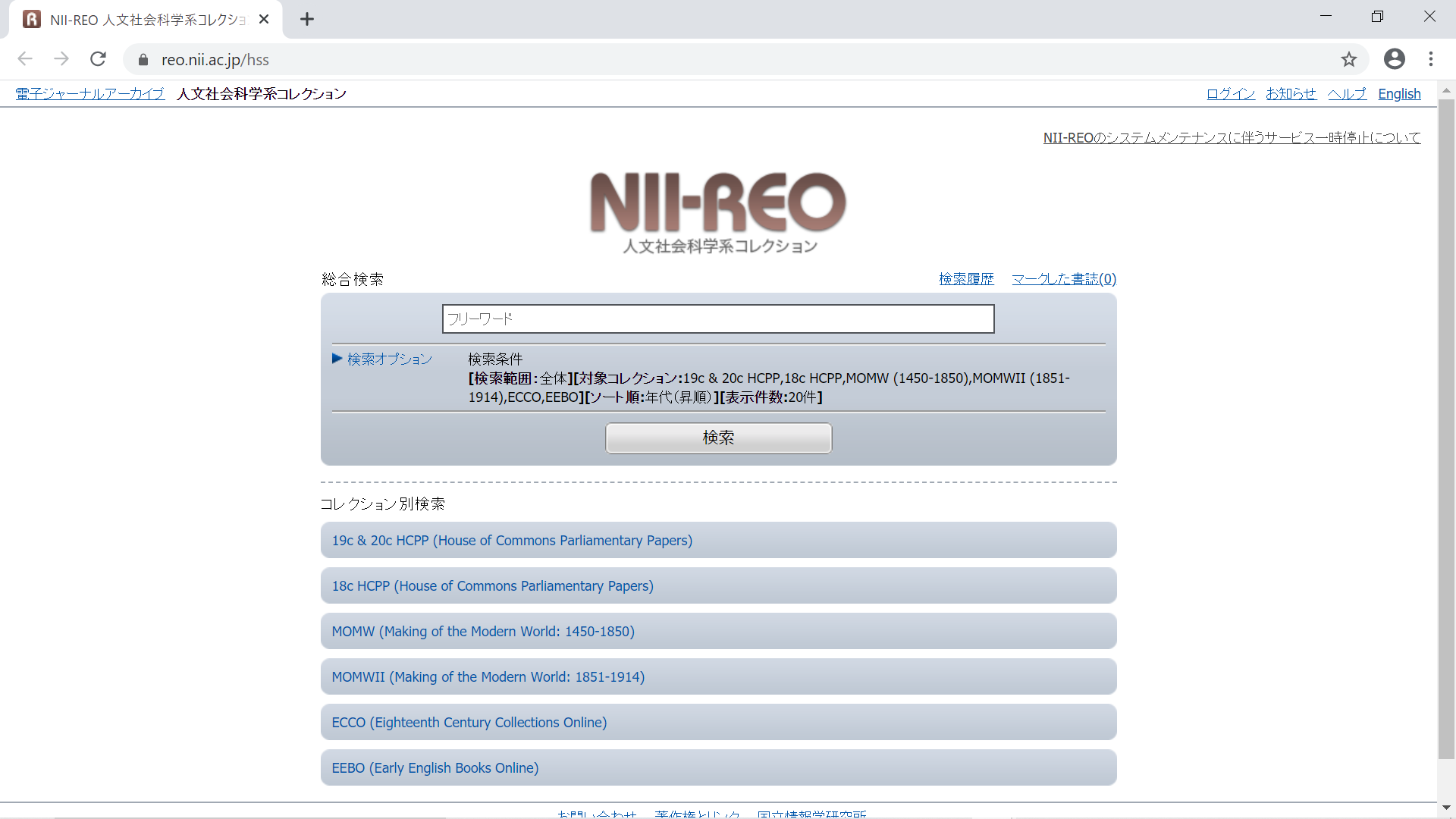The image size is (1456, 819).
Task: Click the 検索 search button
Action: [718, 438]
